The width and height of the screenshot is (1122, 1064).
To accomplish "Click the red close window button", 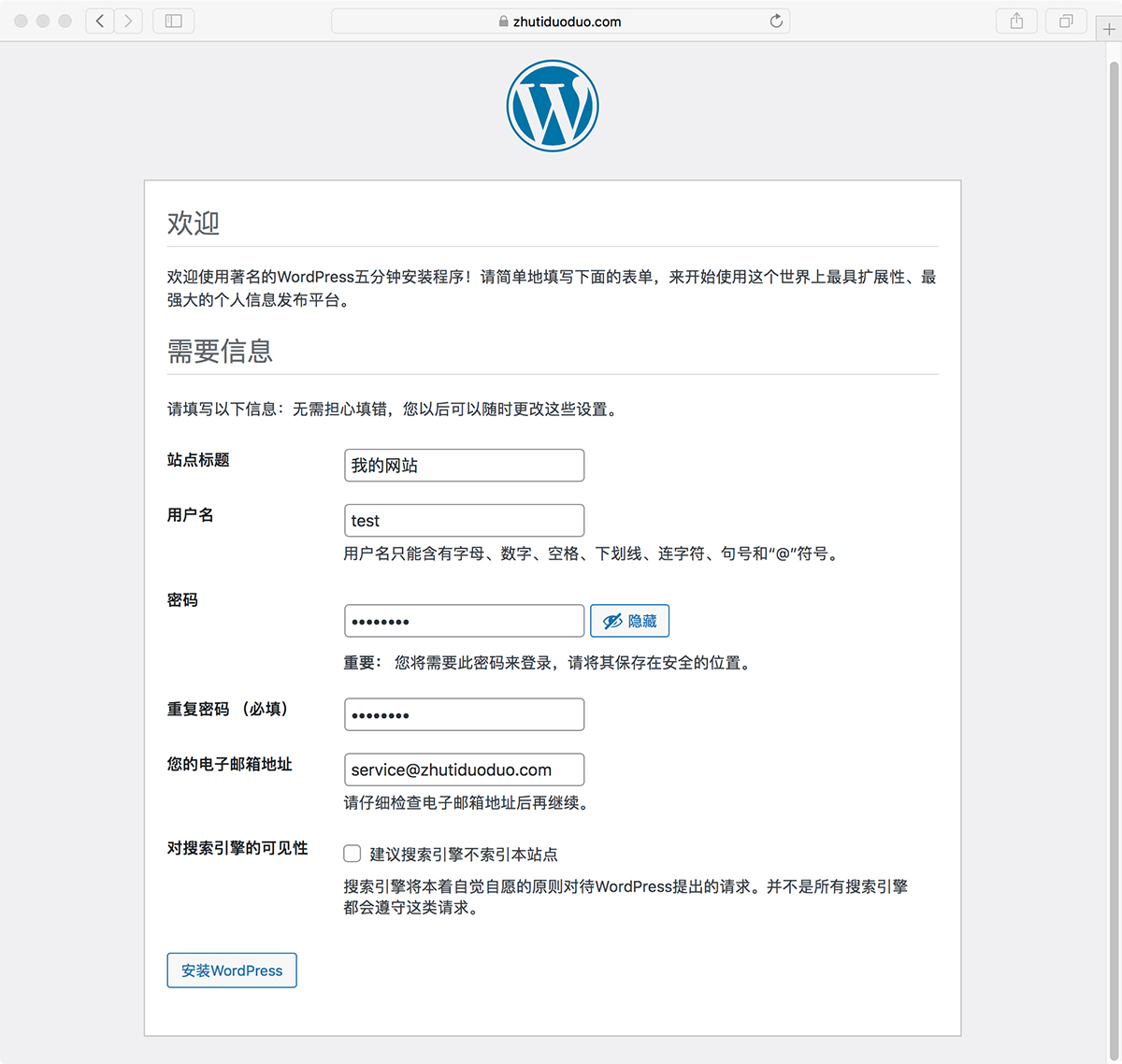I will (x=21, y=21).
